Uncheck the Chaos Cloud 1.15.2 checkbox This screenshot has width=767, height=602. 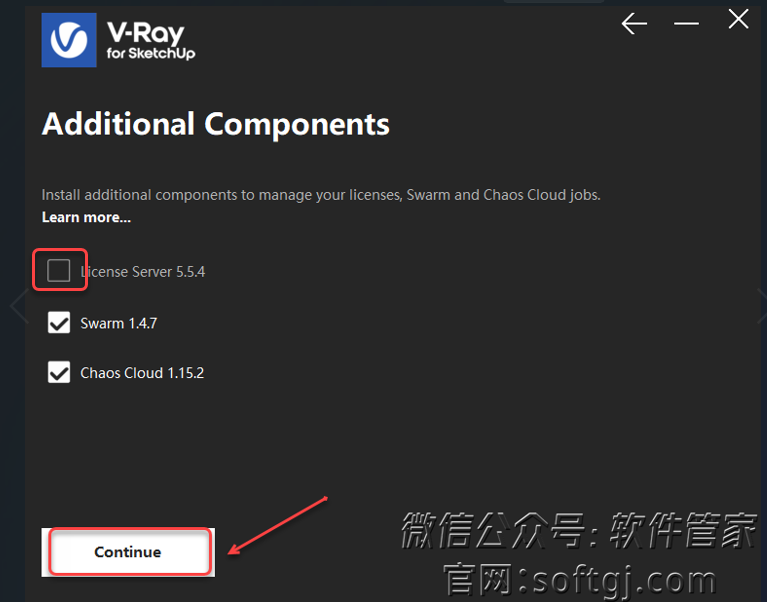pyautogui.click(x=59, y=373)
